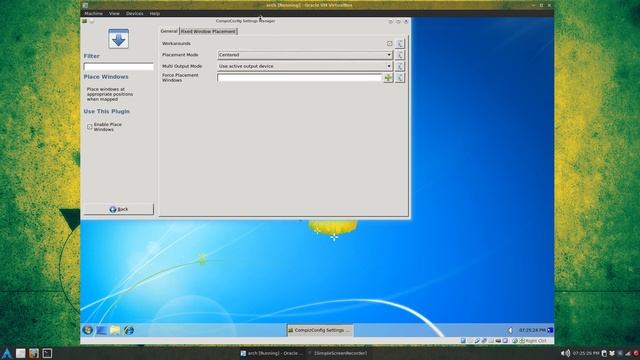
Task: Click the host panel clock
Action: [x=586, y=353]
